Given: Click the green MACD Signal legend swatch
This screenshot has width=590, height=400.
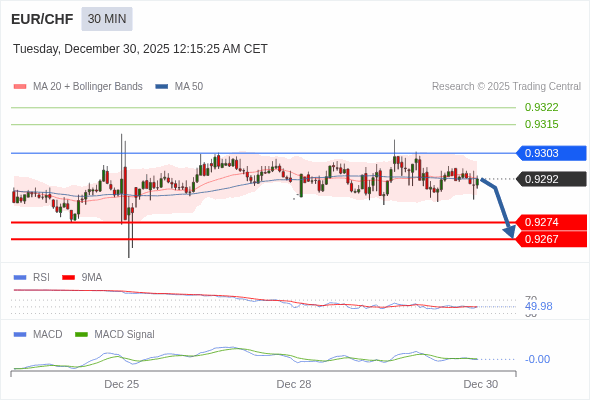Looking at the screenshot, I should point(81,335).
